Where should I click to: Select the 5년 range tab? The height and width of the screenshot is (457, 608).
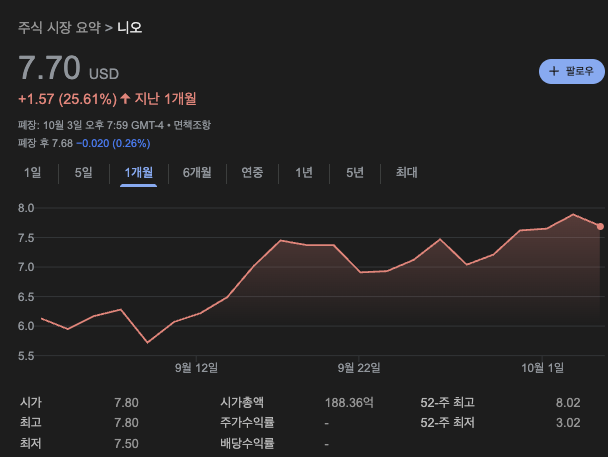355,173
